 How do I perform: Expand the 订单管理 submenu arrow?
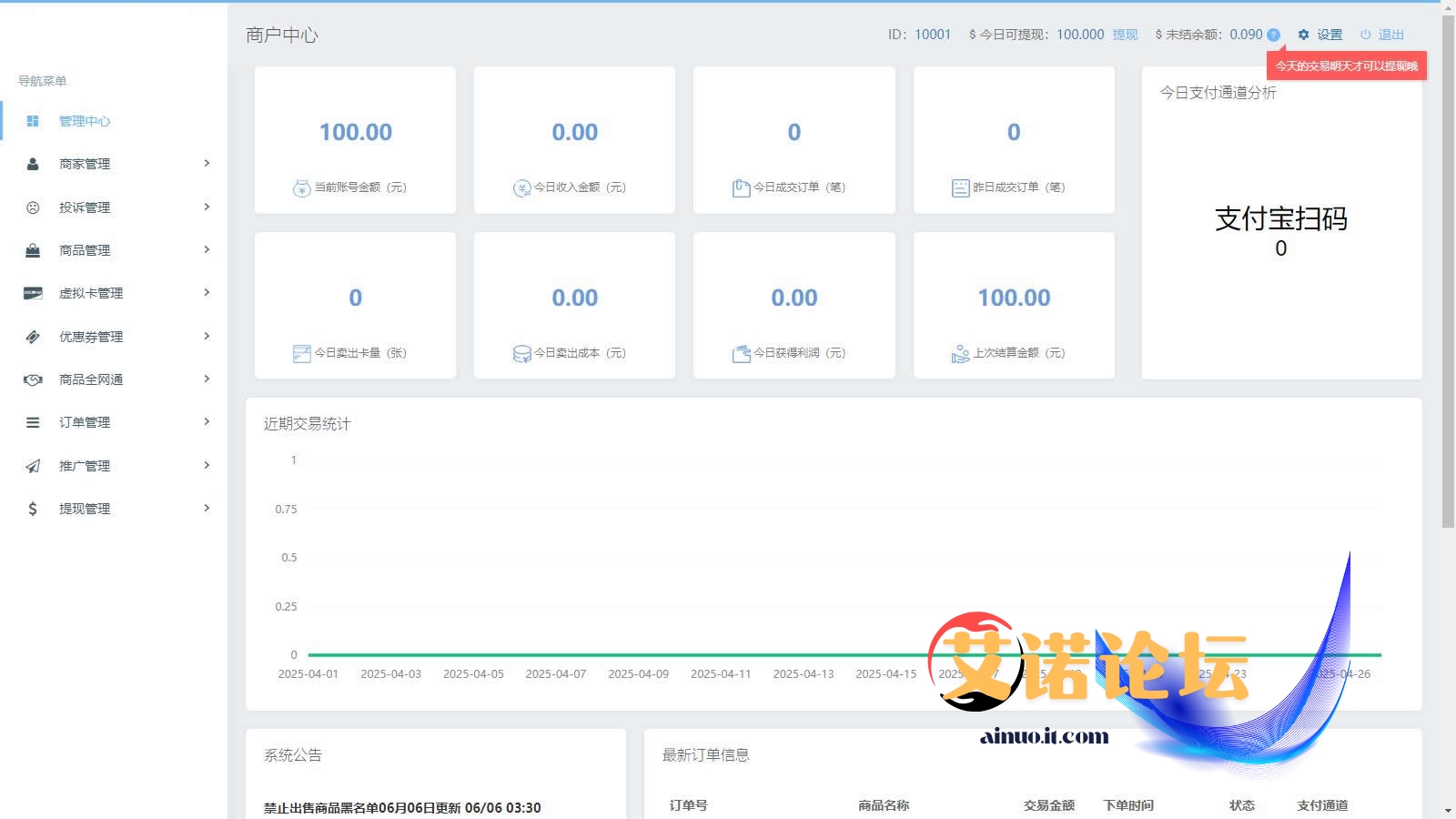pyautogui.click(x=207, y=422)
